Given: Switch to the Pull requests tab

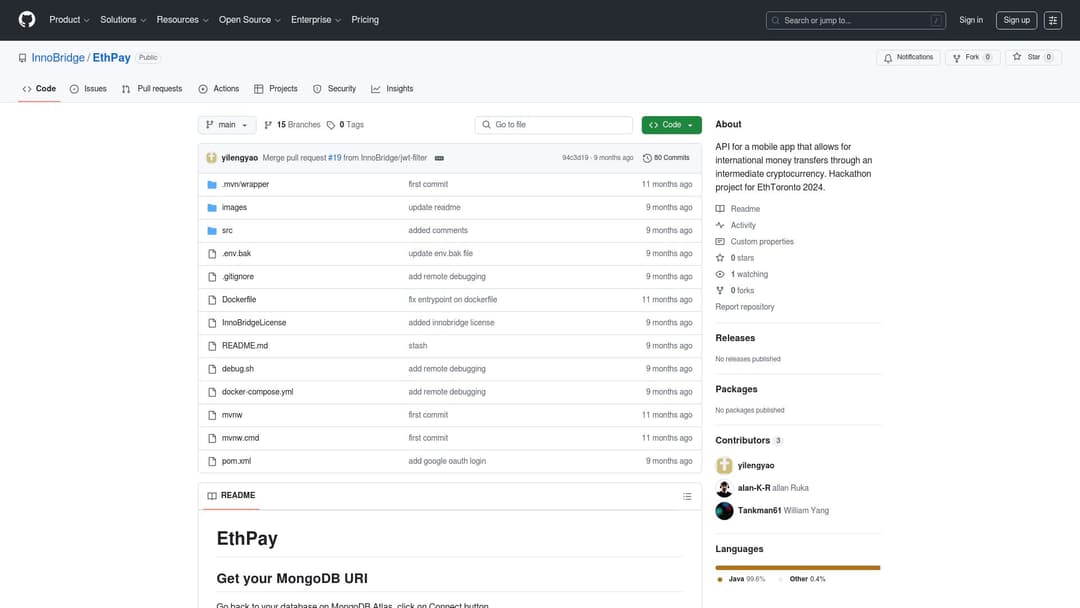Looking at the screenshot, I should pos(152,89).
